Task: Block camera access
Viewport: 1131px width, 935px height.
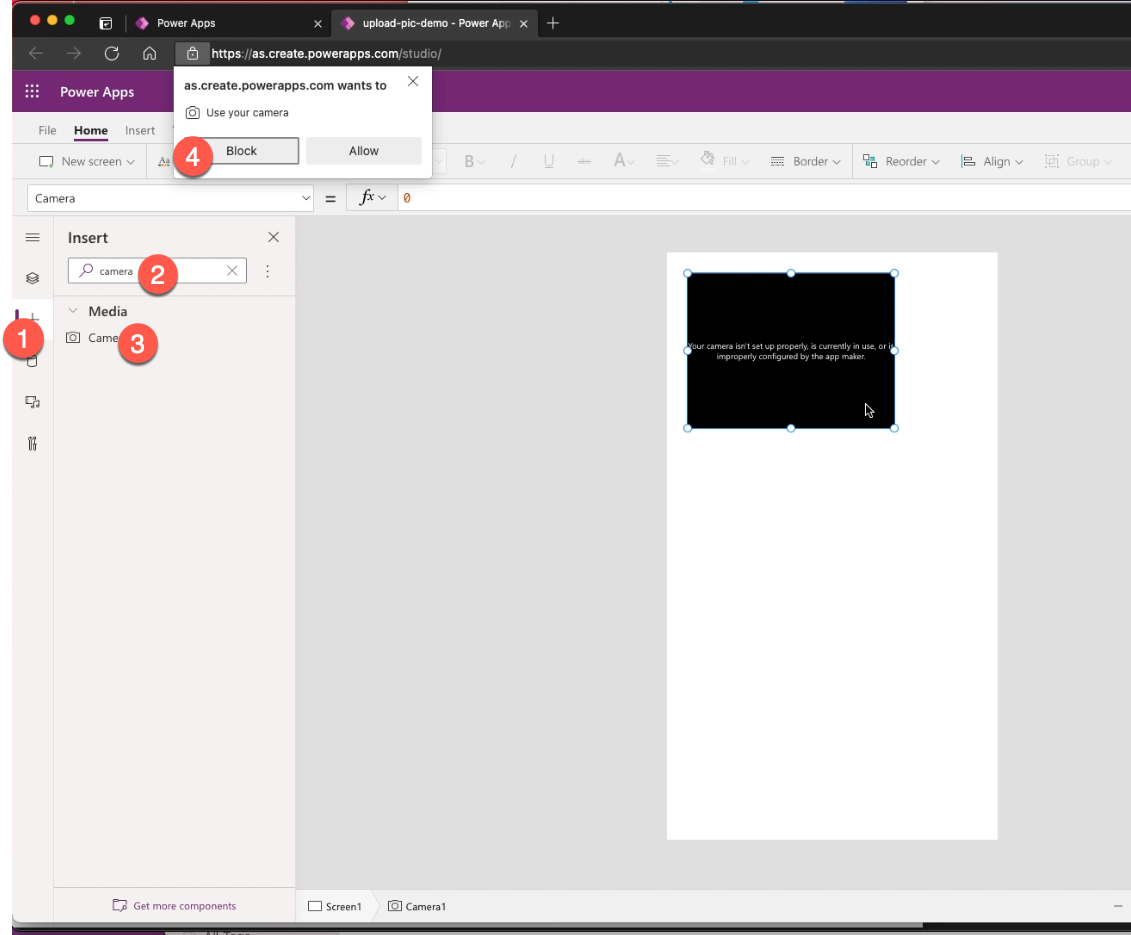Action: coord(241,151)
